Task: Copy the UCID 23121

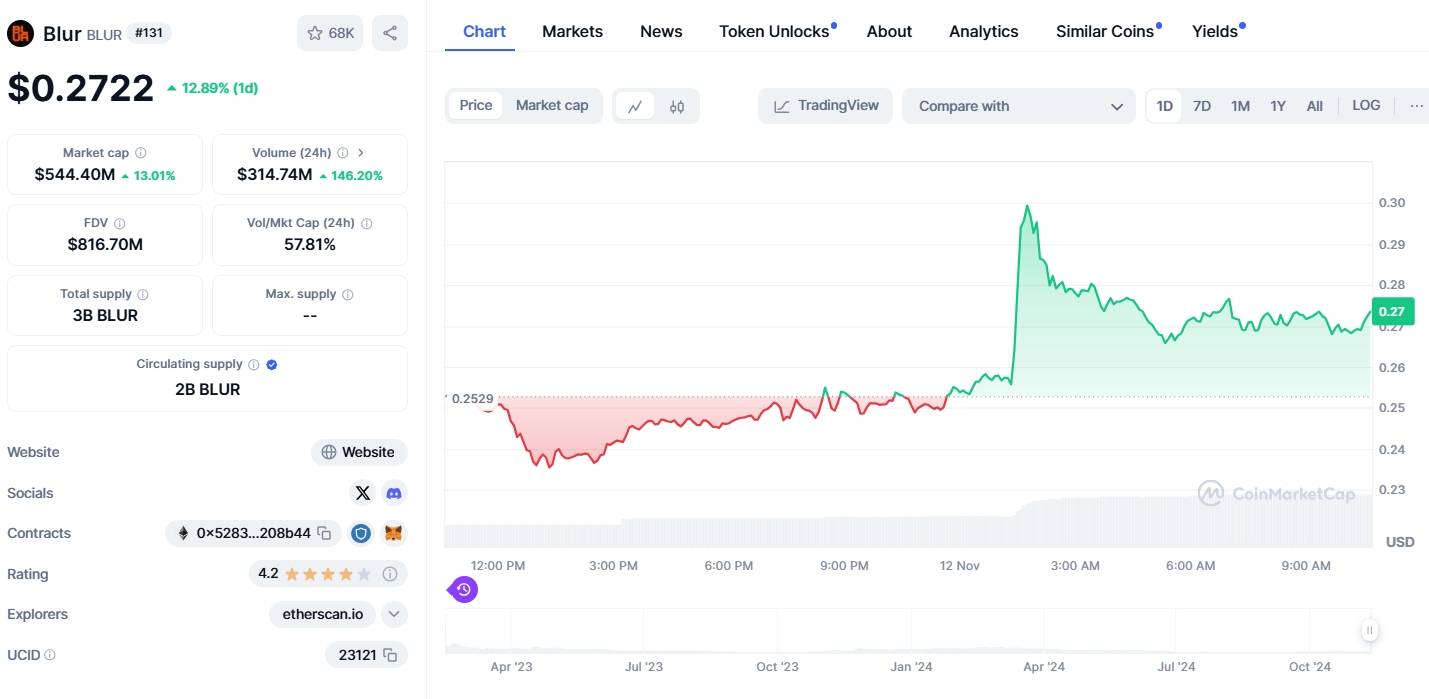Action: 391,655
